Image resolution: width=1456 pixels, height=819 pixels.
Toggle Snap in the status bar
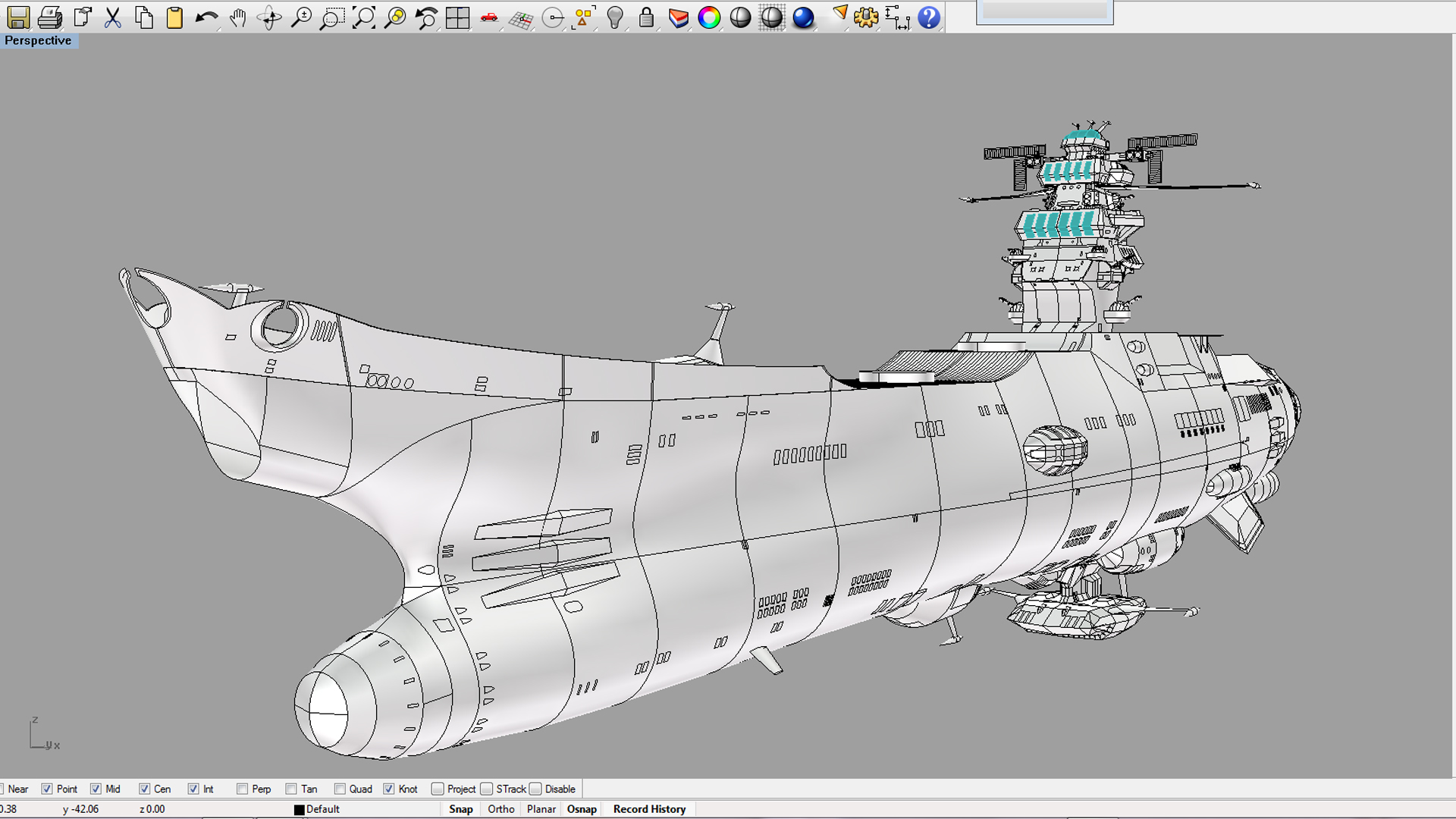[461, 809]
